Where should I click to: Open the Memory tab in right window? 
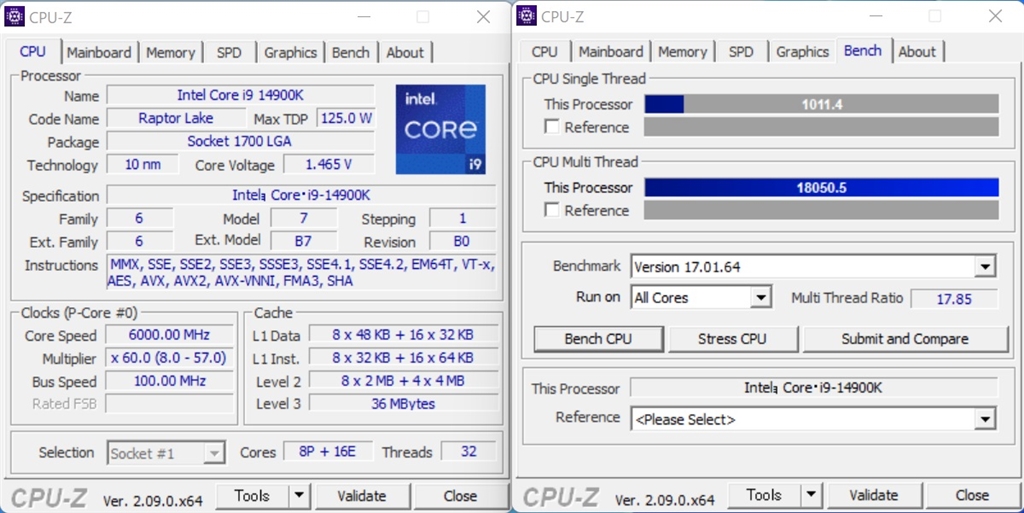pyautogui.click(x=682, y=52)
